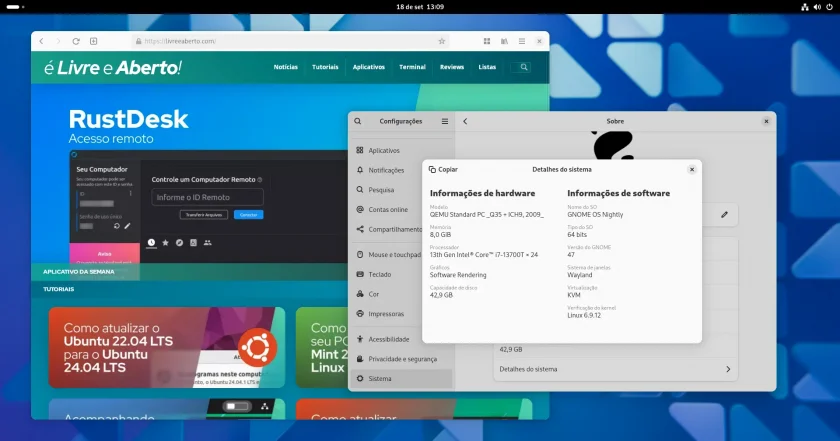The height and width of the screenshot is (441, 840).
Task: Open clock showing 18 de set 13:09
Action: coord(420,7)
